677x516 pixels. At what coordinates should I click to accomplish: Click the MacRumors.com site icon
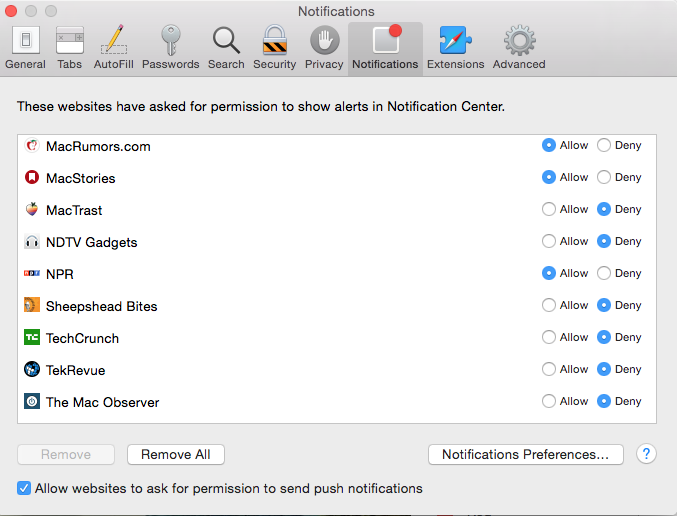[32, 146]
